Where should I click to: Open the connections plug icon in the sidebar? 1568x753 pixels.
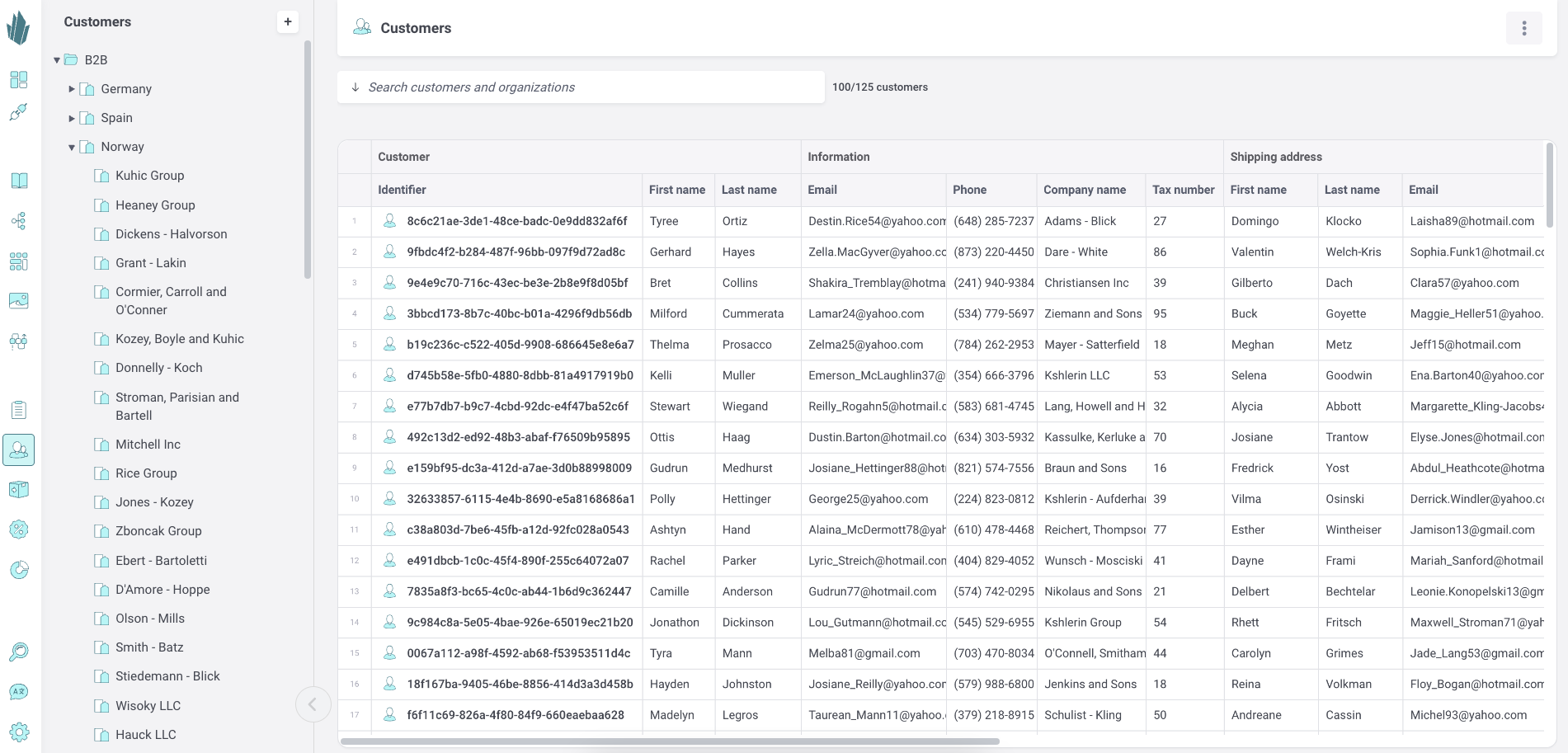tap(18, 112)
